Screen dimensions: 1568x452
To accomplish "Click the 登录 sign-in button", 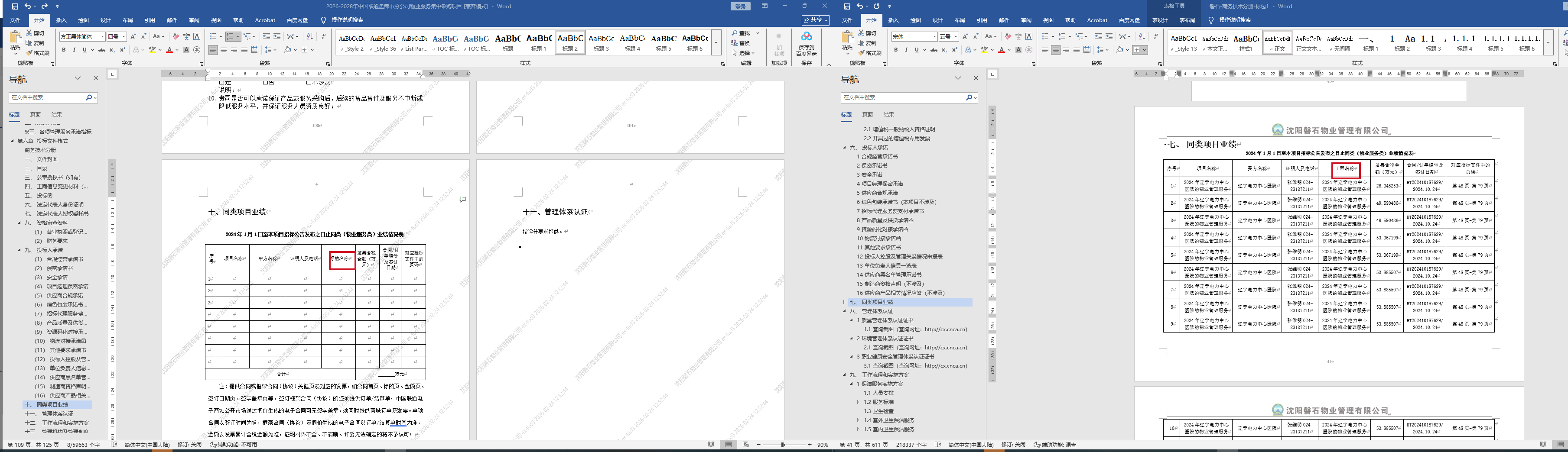I will 740,6.
